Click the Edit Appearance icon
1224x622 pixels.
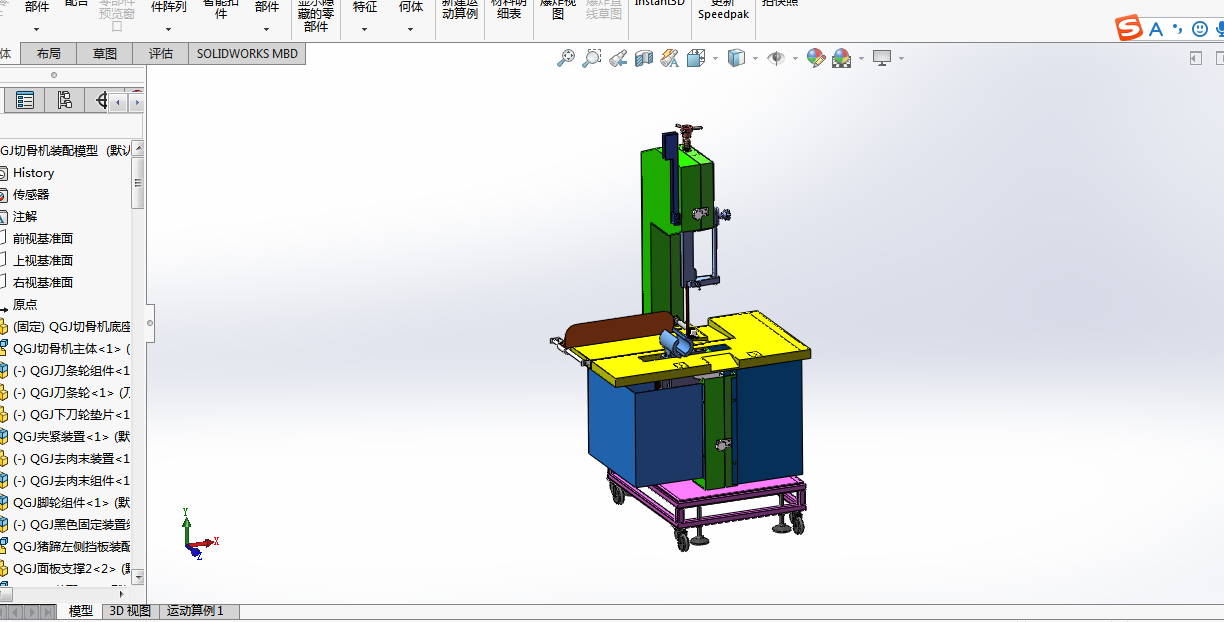[x=816, y=59]
